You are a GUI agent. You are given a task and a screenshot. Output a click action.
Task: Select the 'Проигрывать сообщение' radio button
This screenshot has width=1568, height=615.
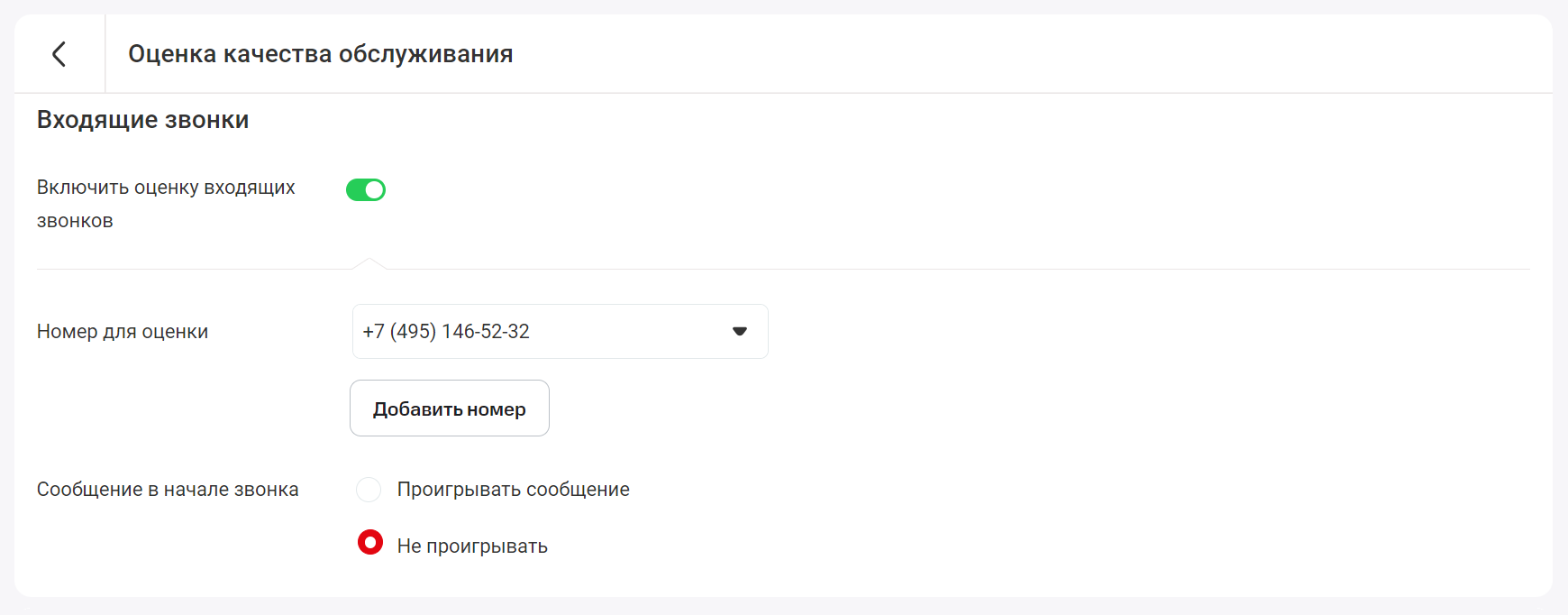coord(369,490)
